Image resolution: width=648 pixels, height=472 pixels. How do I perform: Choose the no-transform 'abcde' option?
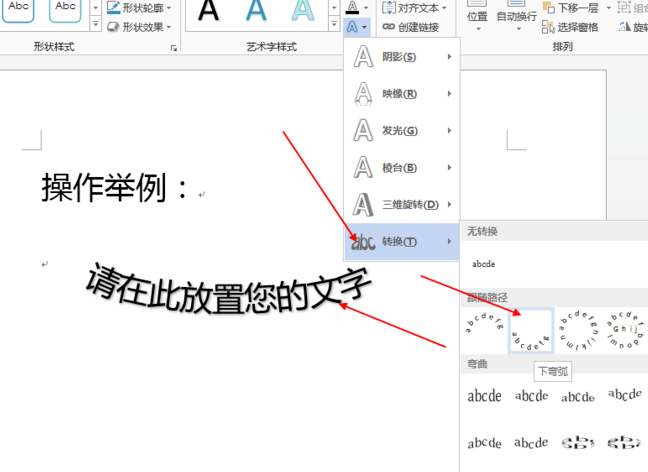coord(484,264)
